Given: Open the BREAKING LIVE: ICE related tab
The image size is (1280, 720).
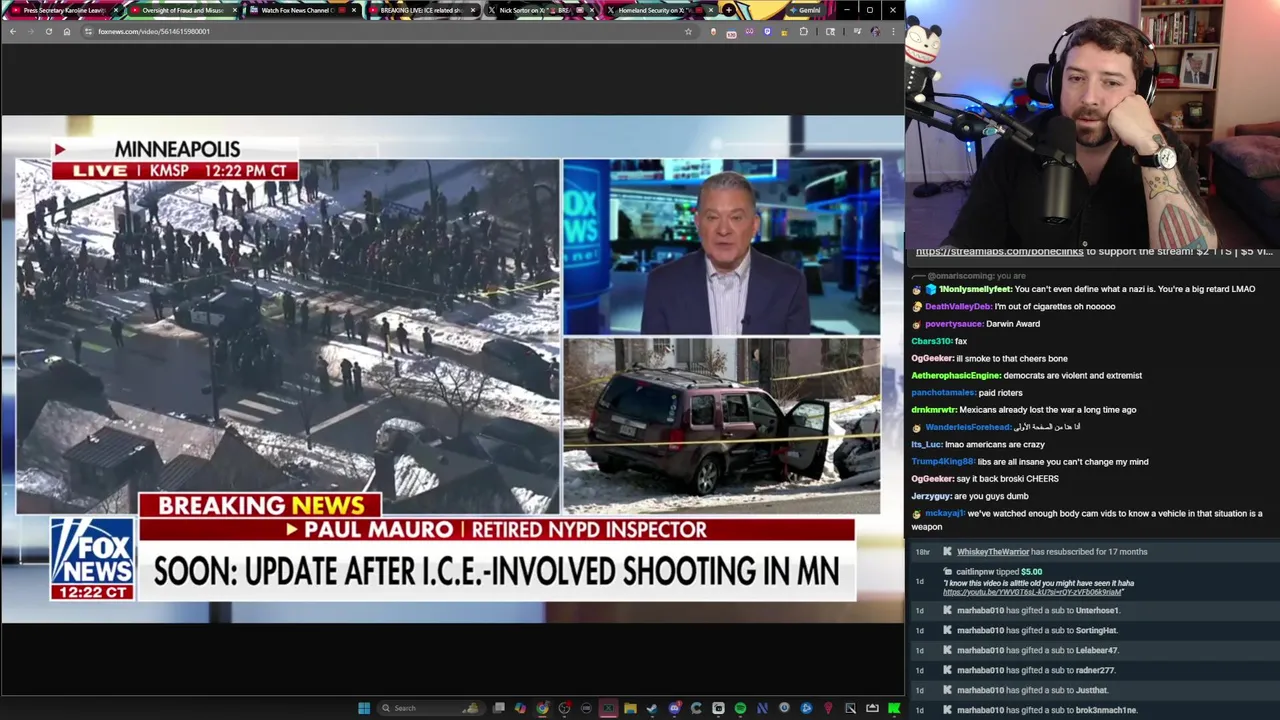Looking at the screenshot, I should [420, 10].
